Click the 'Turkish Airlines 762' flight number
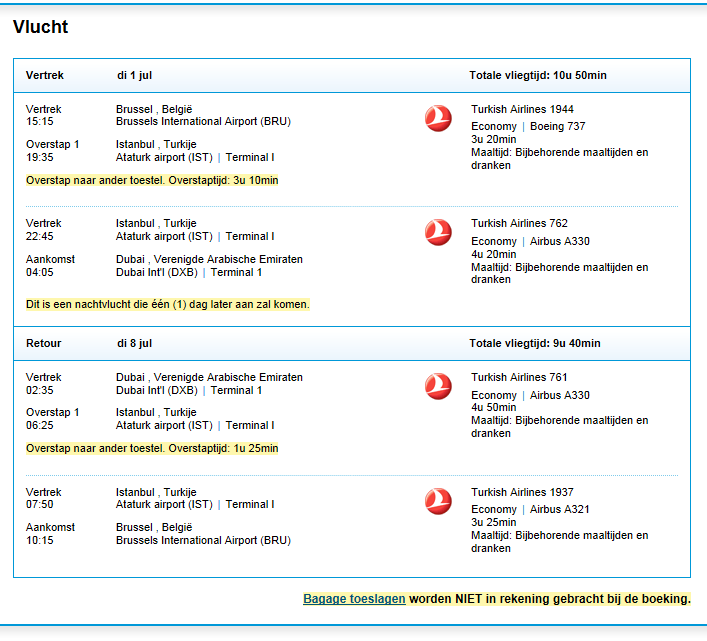 [519, 223]
